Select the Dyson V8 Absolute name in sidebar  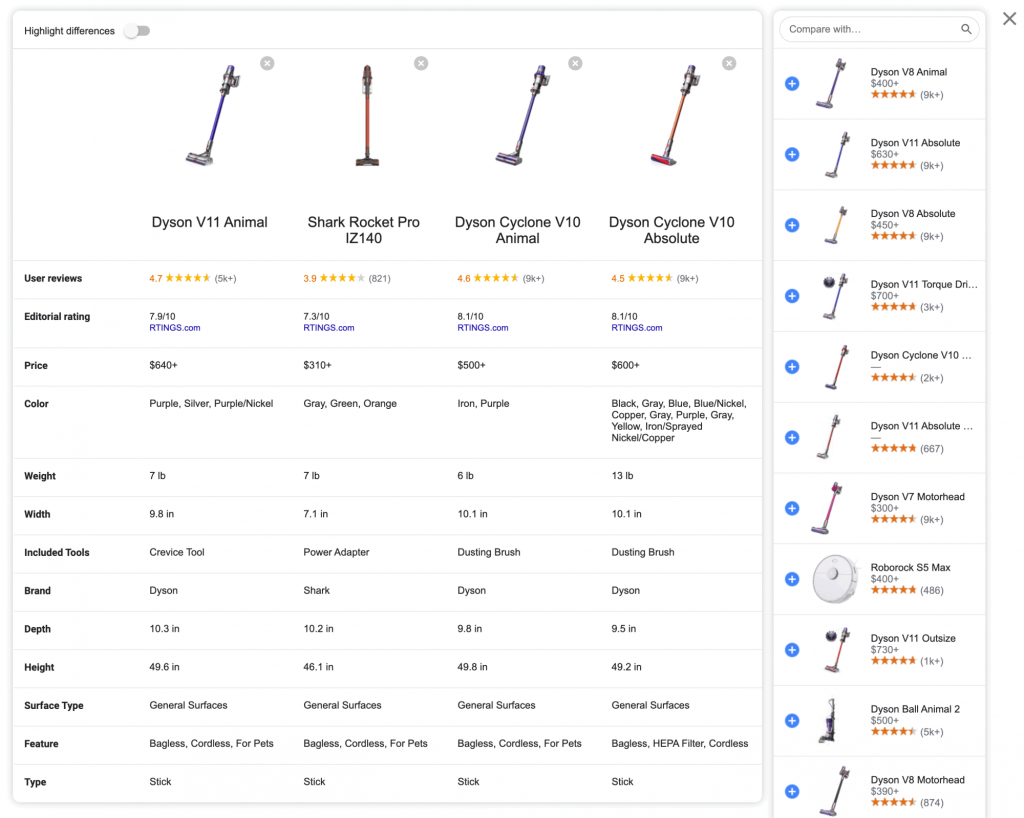(x=912, y=213)
